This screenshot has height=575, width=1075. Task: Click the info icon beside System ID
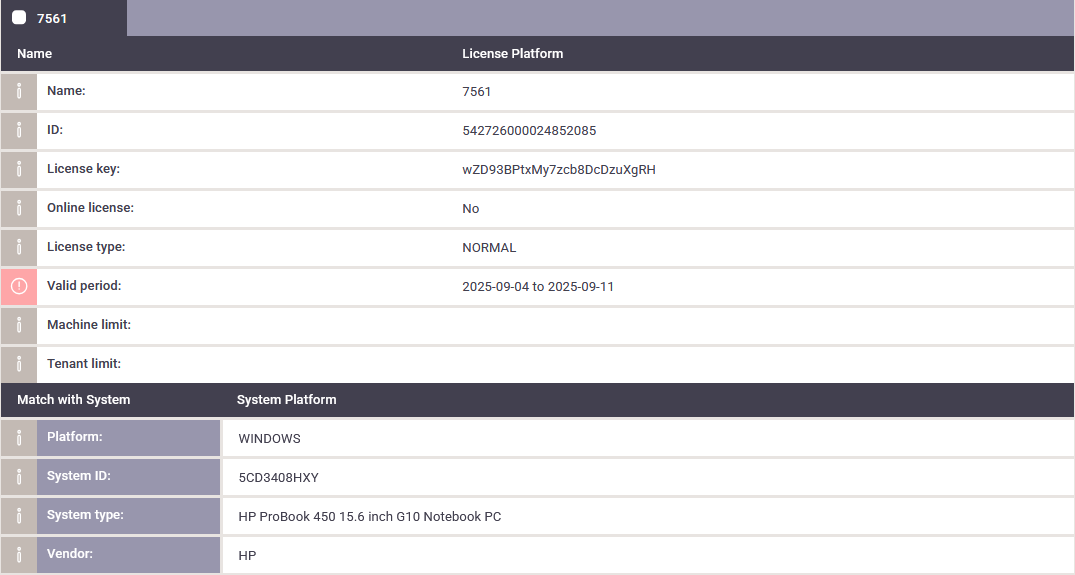coord(19,477)
